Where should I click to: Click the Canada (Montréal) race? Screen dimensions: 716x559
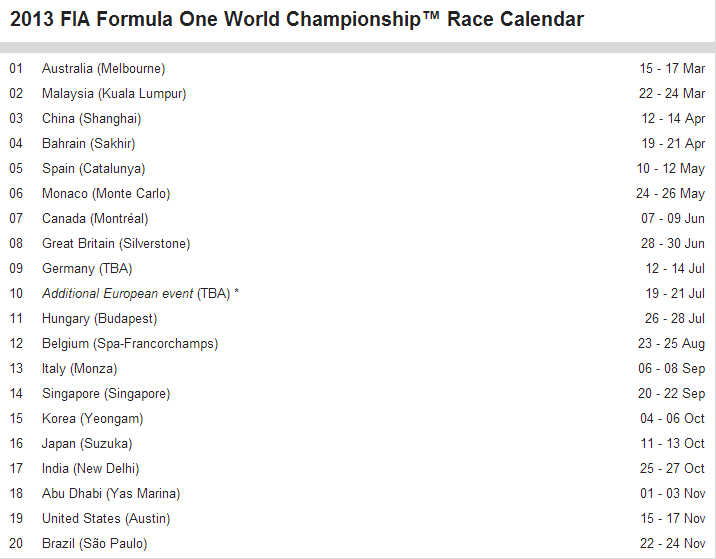coord(95,219)
